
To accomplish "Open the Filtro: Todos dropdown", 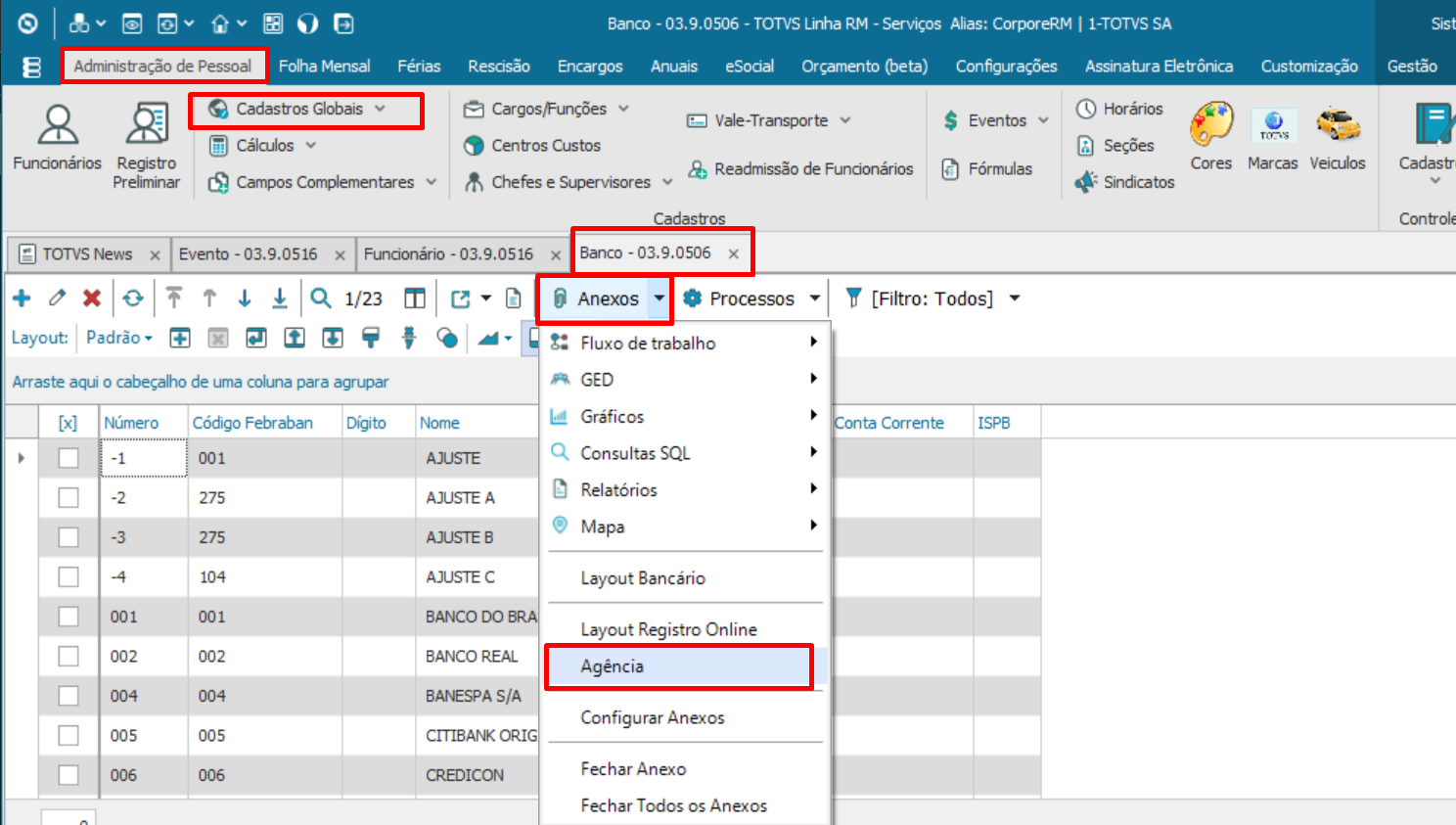I will [1015, 298].
